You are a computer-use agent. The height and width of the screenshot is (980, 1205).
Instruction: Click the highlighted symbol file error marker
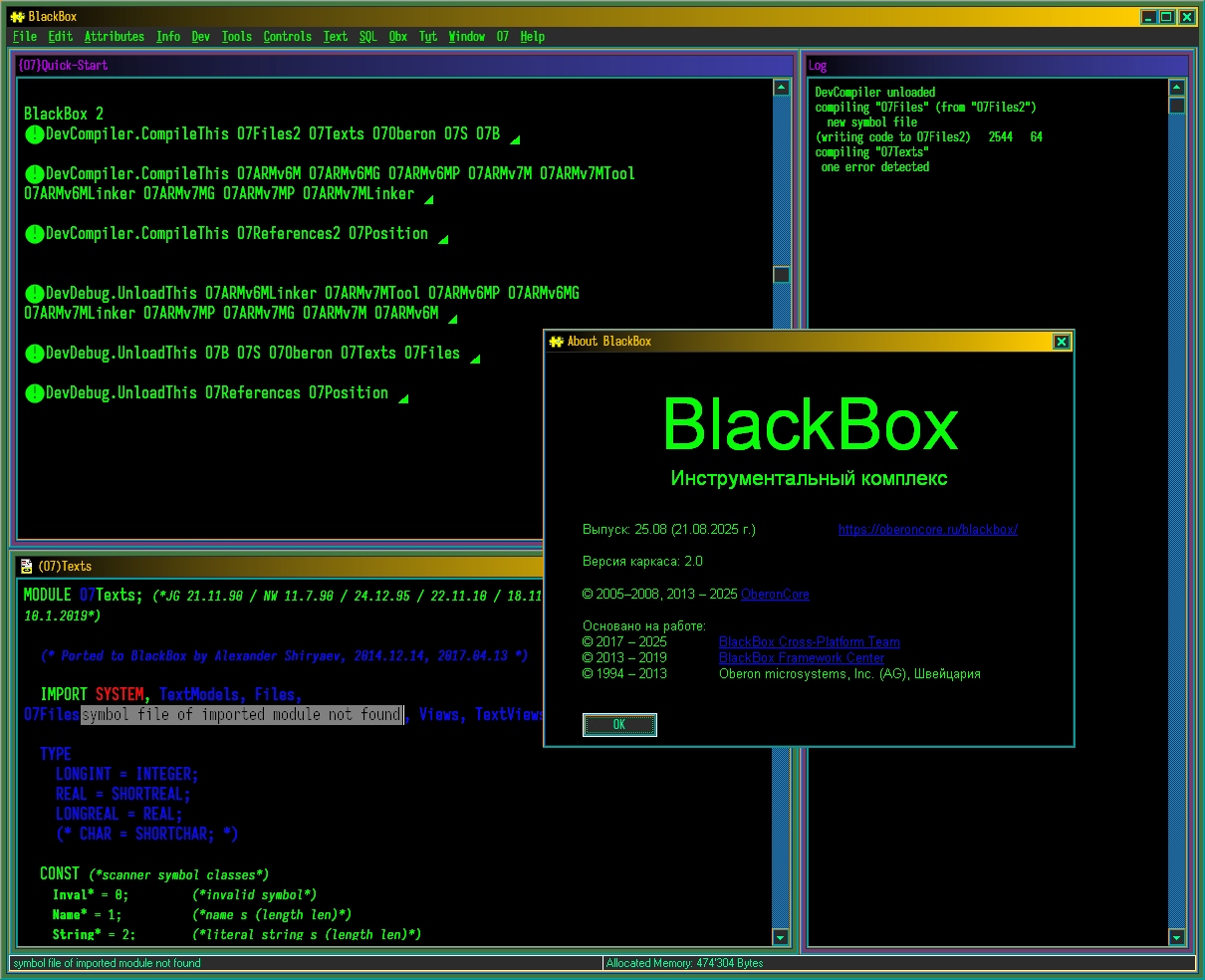click(x=242, y=715)
